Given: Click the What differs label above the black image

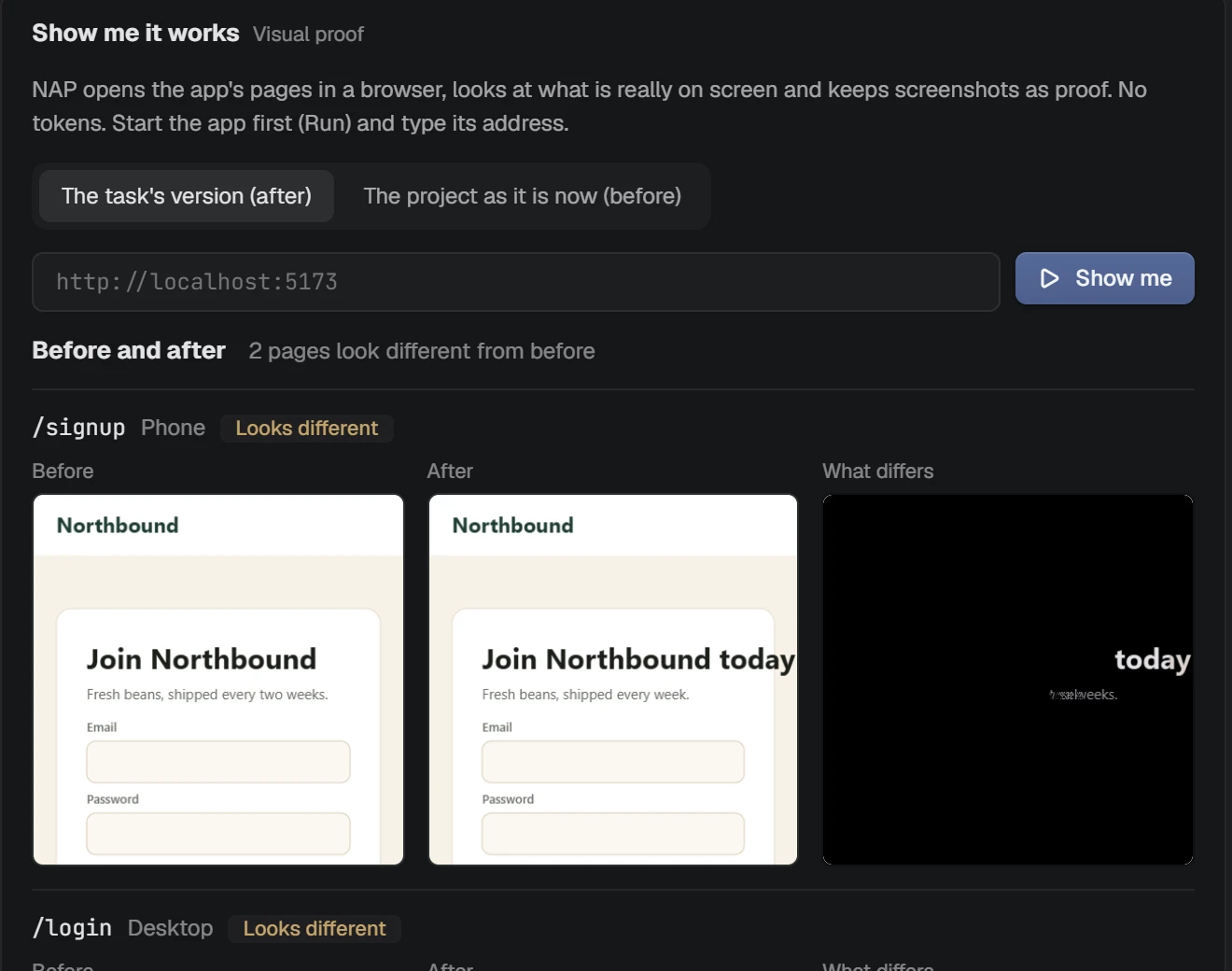Looking at the screenshot, I should 877,471.
